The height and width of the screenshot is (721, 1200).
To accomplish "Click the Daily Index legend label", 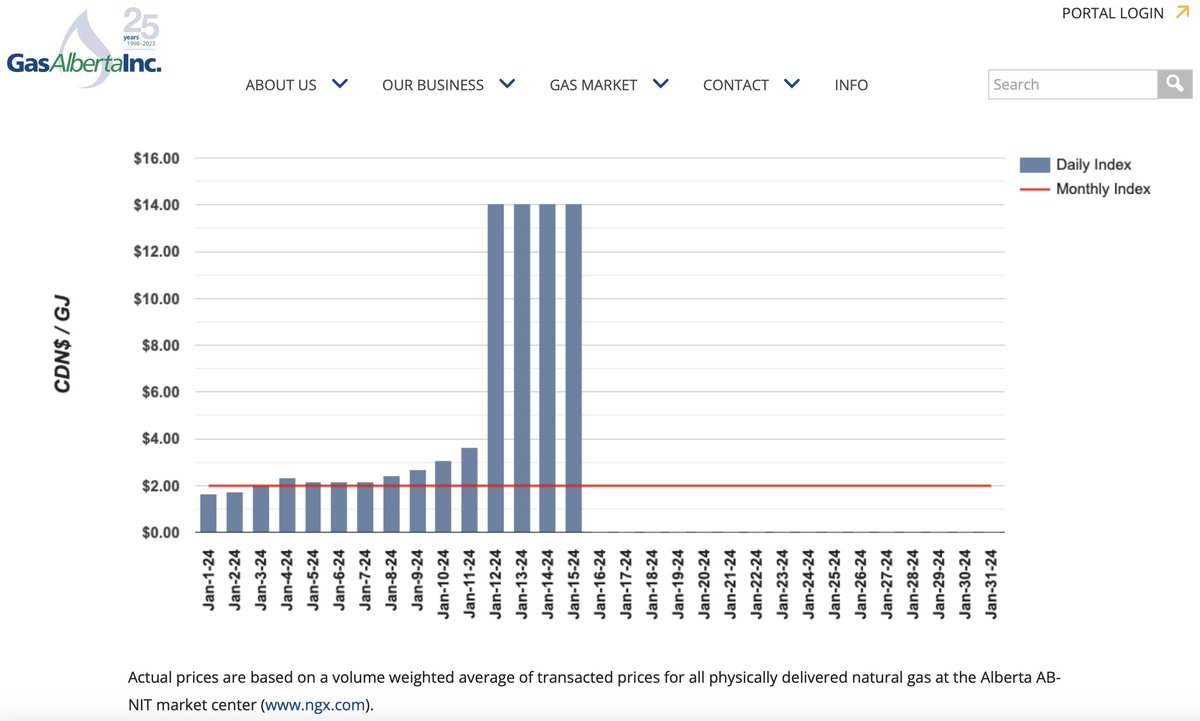I will click(1094, 165).
